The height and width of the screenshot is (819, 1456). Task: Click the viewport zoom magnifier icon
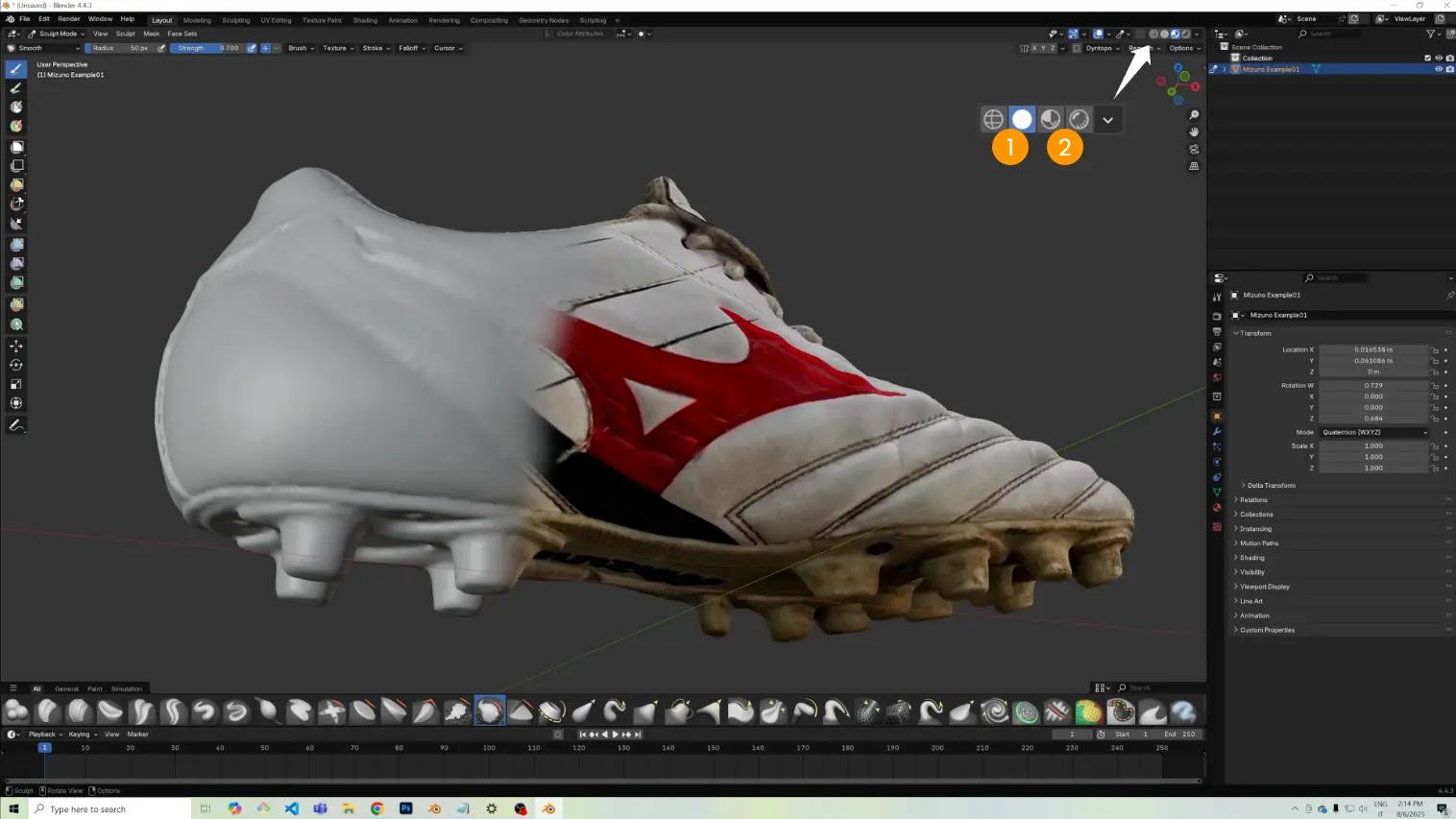pos(1194,115)
